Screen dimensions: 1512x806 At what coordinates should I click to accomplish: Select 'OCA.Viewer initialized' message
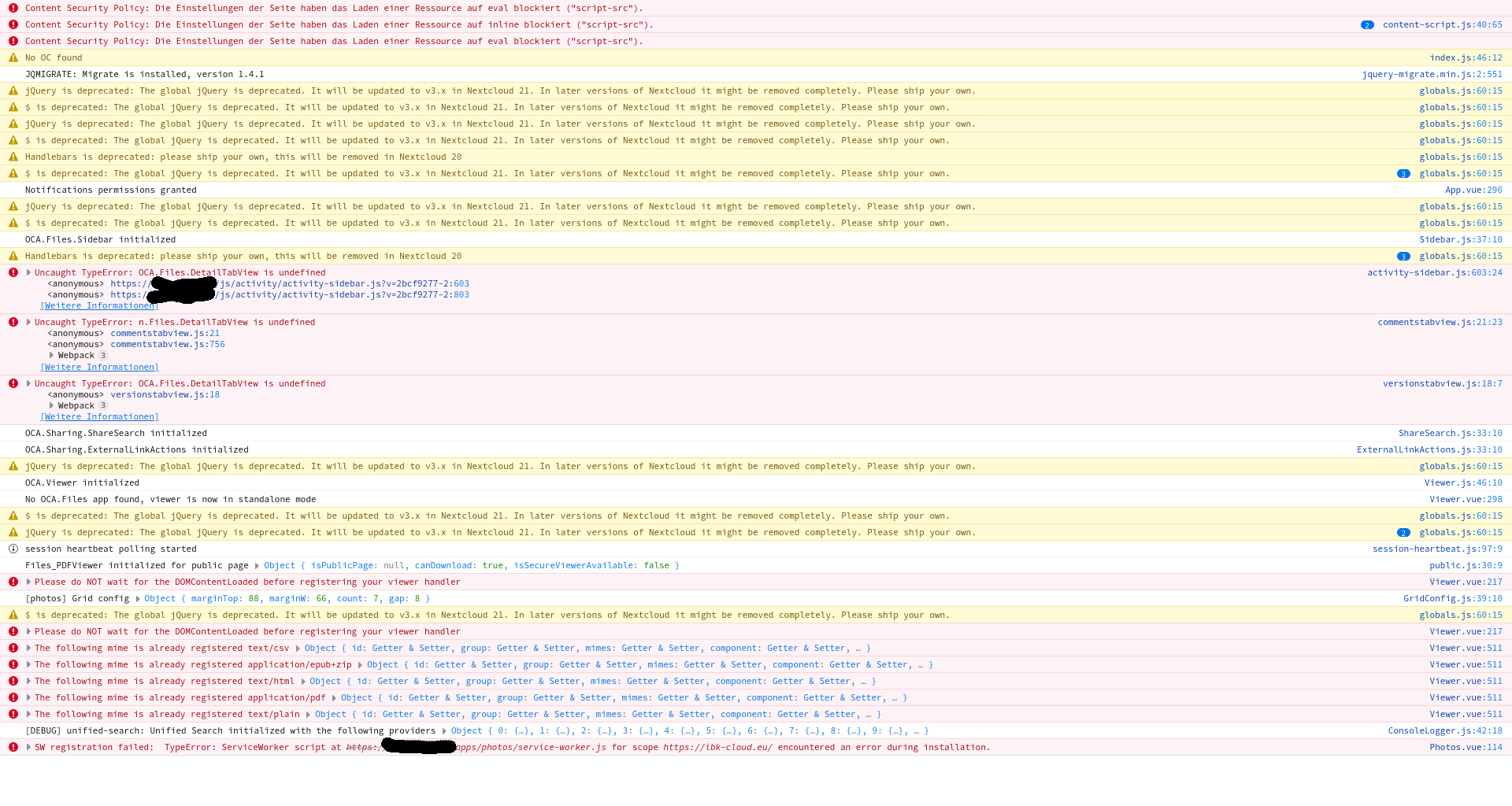[x=82, y=482]
